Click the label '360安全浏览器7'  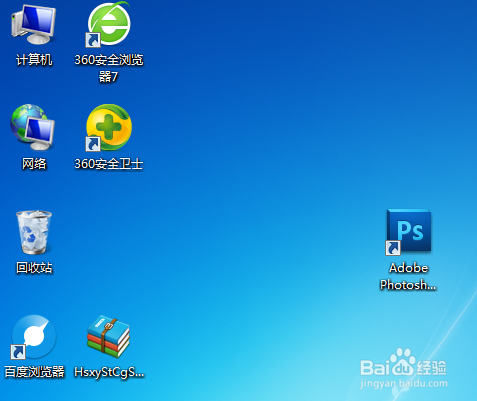pos(109,68)
